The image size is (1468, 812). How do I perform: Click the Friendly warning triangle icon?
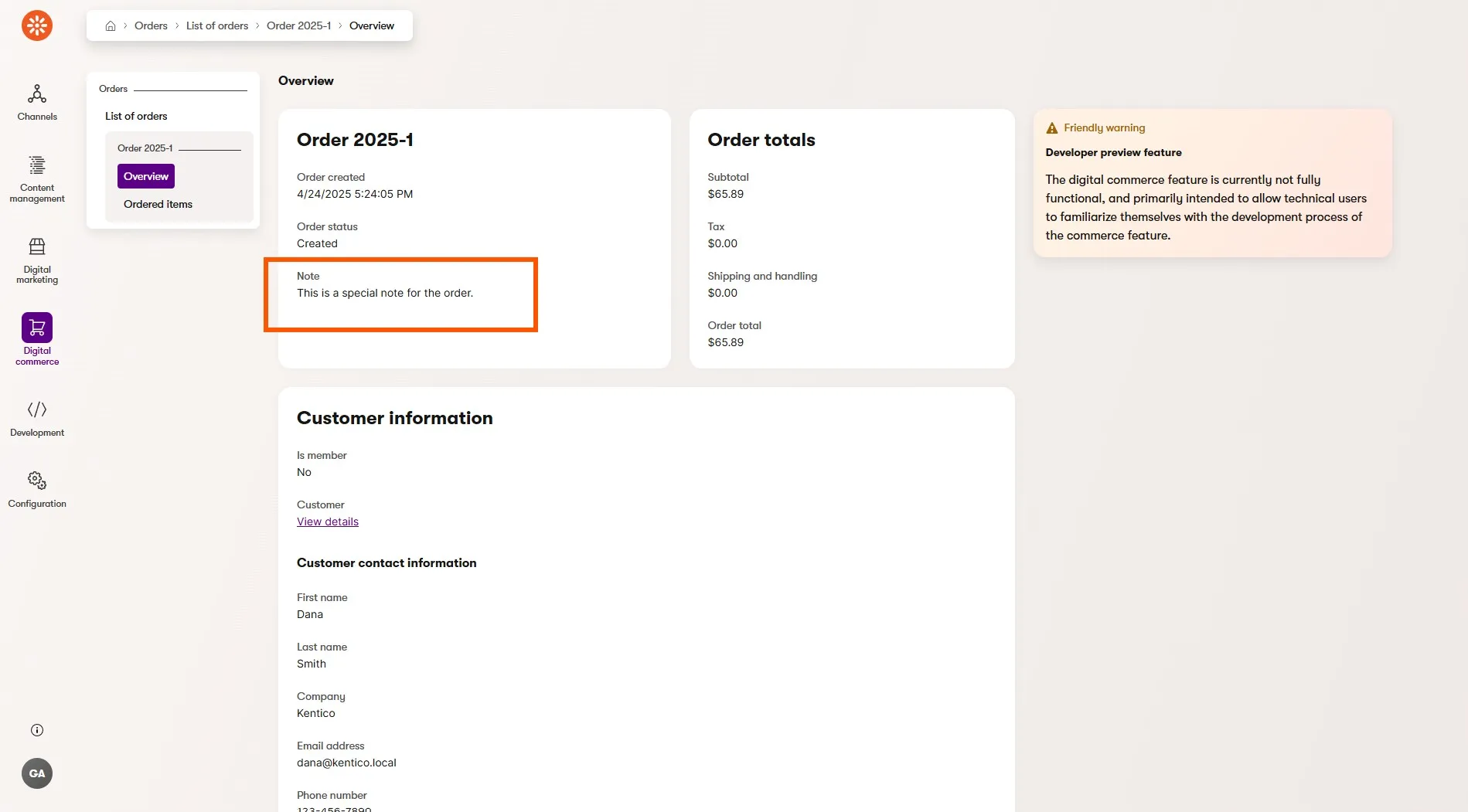[1052, 128]
